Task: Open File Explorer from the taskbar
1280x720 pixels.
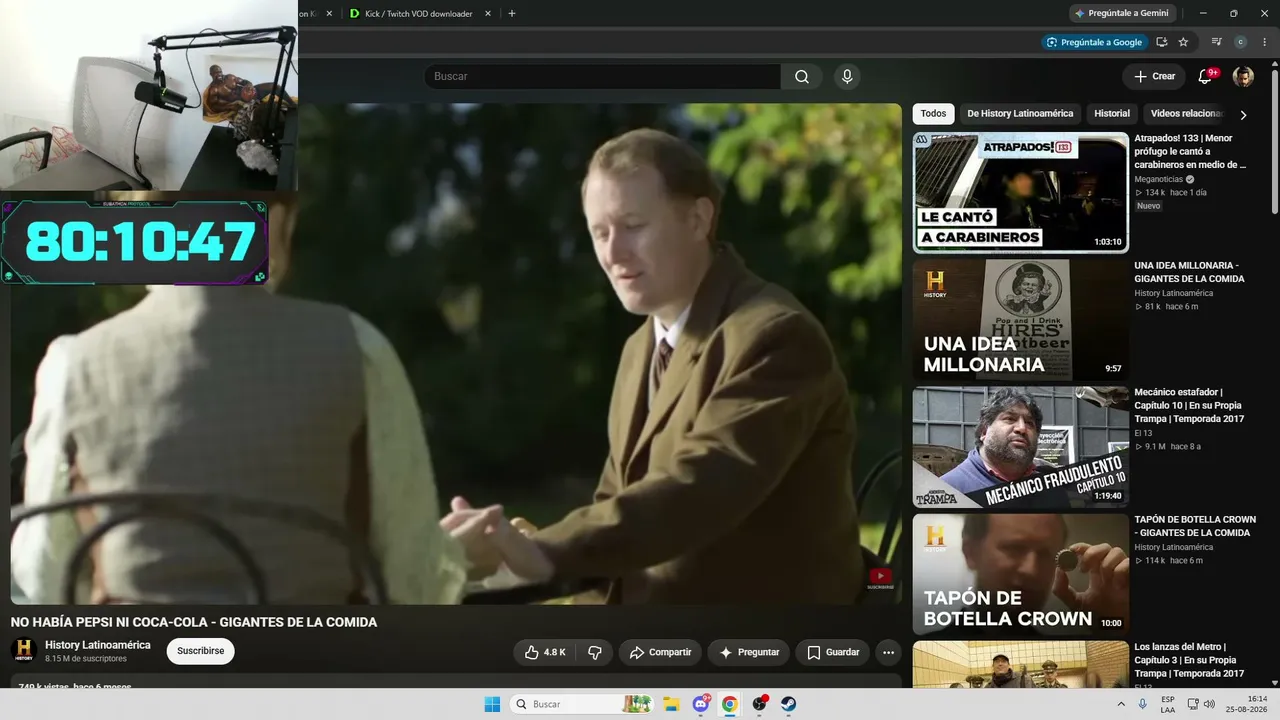Action: (672, 704)
